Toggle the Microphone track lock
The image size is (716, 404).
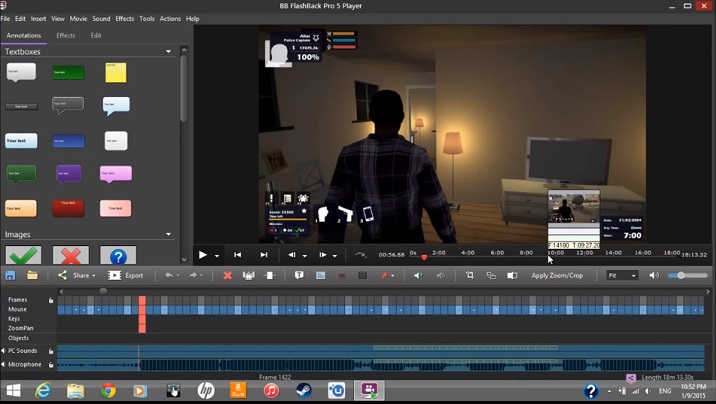coord(51,365)
